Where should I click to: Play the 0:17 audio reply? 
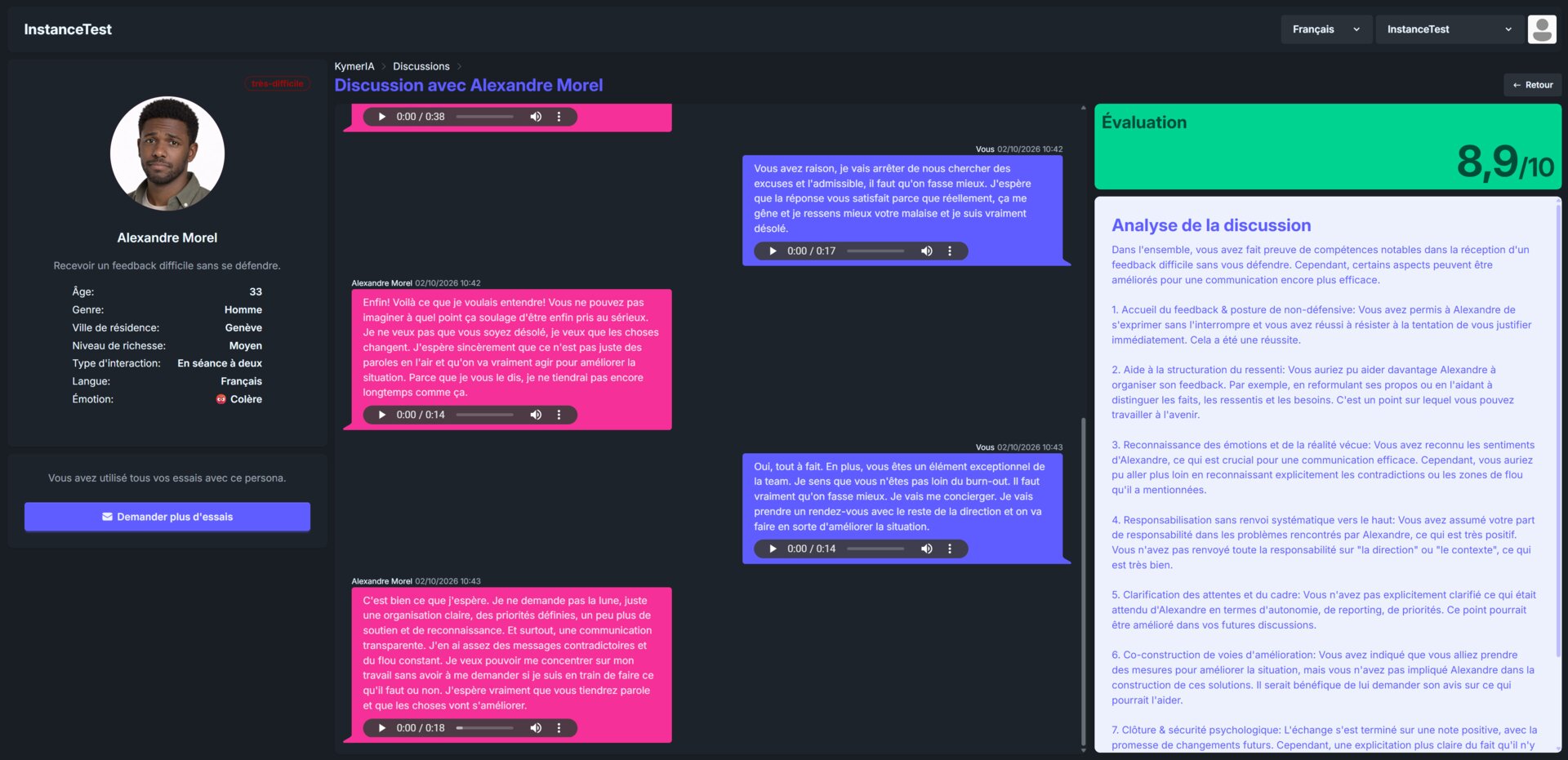773,251
